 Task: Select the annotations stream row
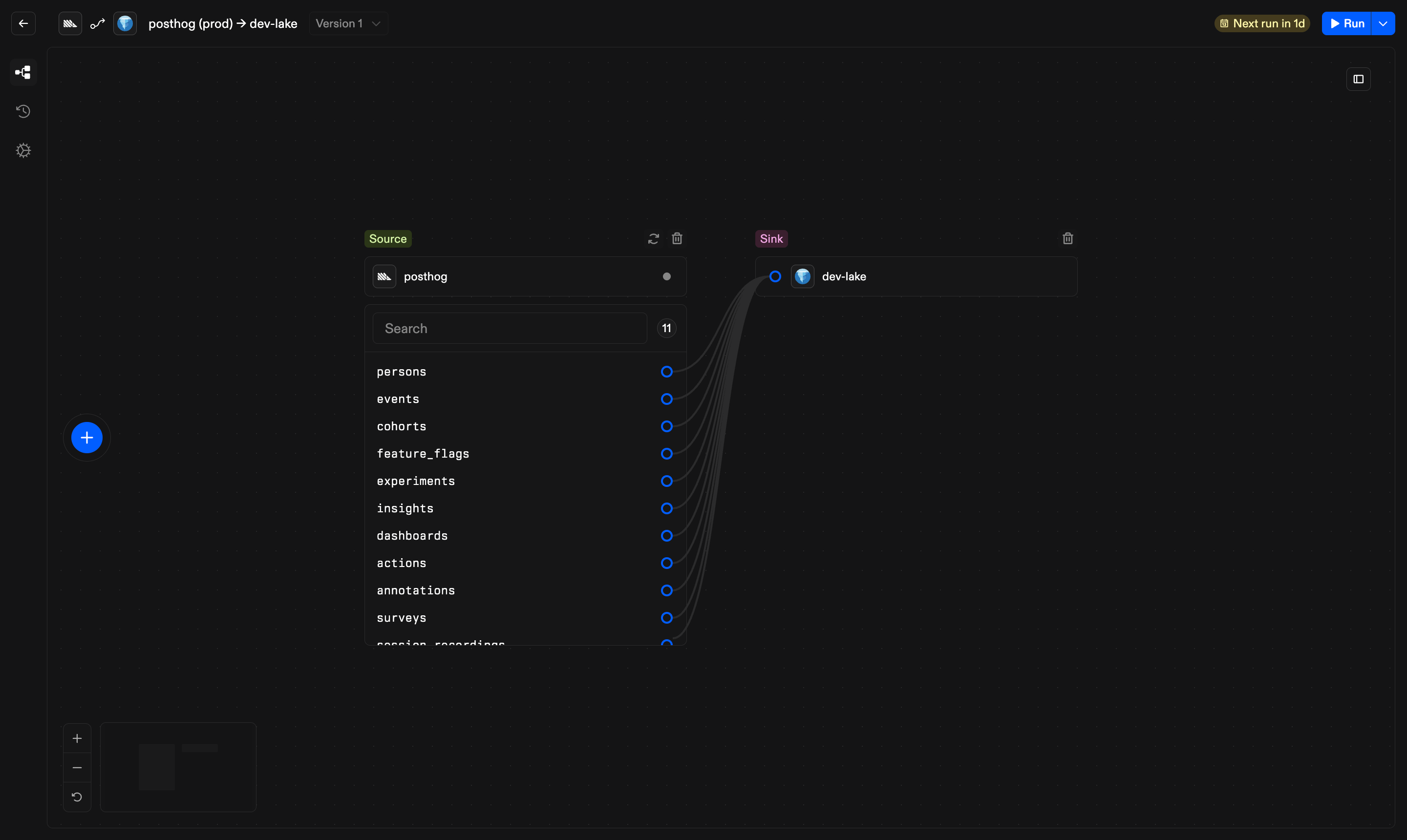pyautogui.click(x=526, y=590)
